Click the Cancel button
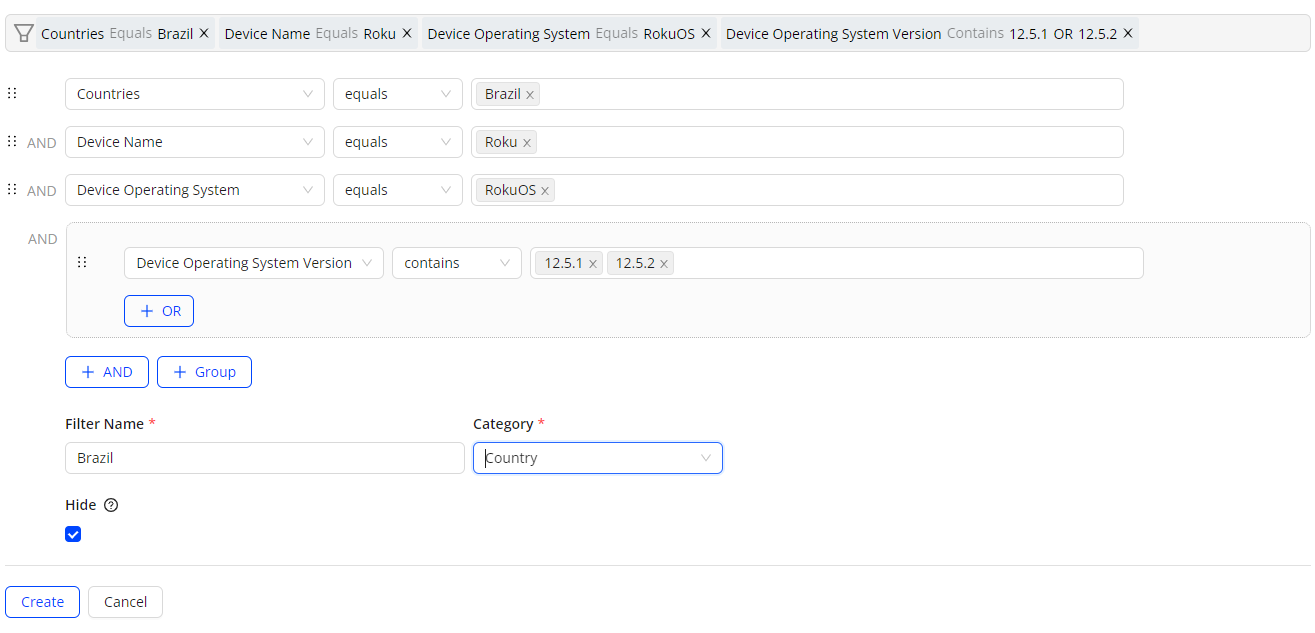Screen dimensions: 1315x633 pyautogui.click(x=125, y=602)
